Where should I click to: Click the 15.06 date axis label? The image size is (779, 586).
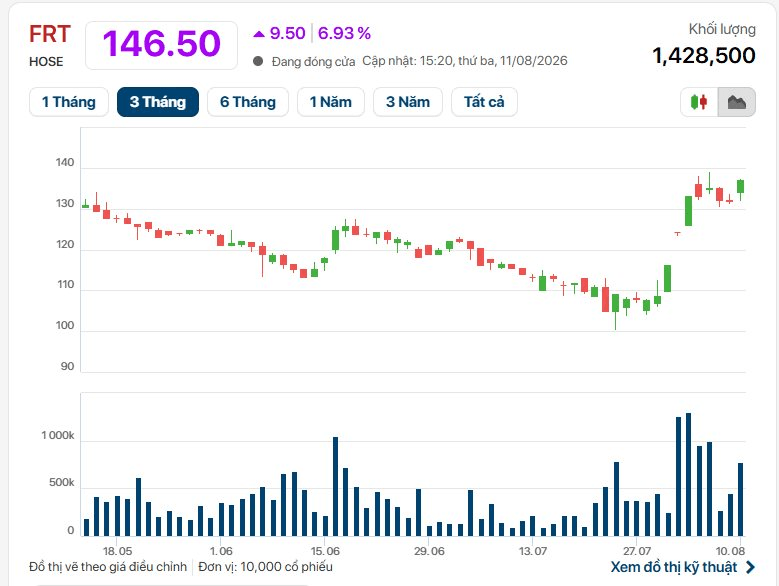(x=325, y=551)
